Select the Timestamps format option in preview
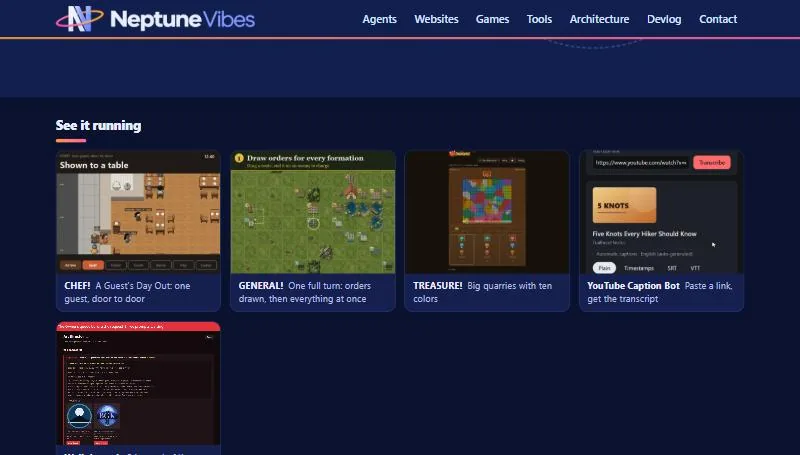This screenshot has width=800, height=455. (x=639, y=268)
